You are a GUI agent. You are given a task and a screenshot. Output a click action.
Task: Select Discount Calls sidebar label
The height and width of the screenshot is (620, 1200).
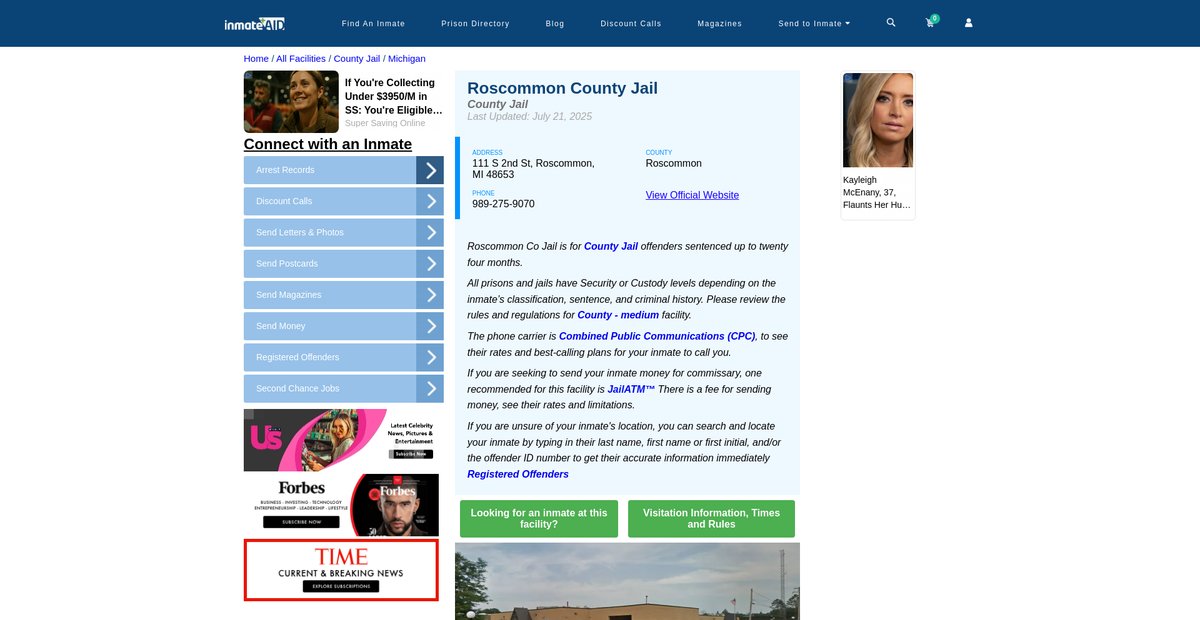point(284,201)
